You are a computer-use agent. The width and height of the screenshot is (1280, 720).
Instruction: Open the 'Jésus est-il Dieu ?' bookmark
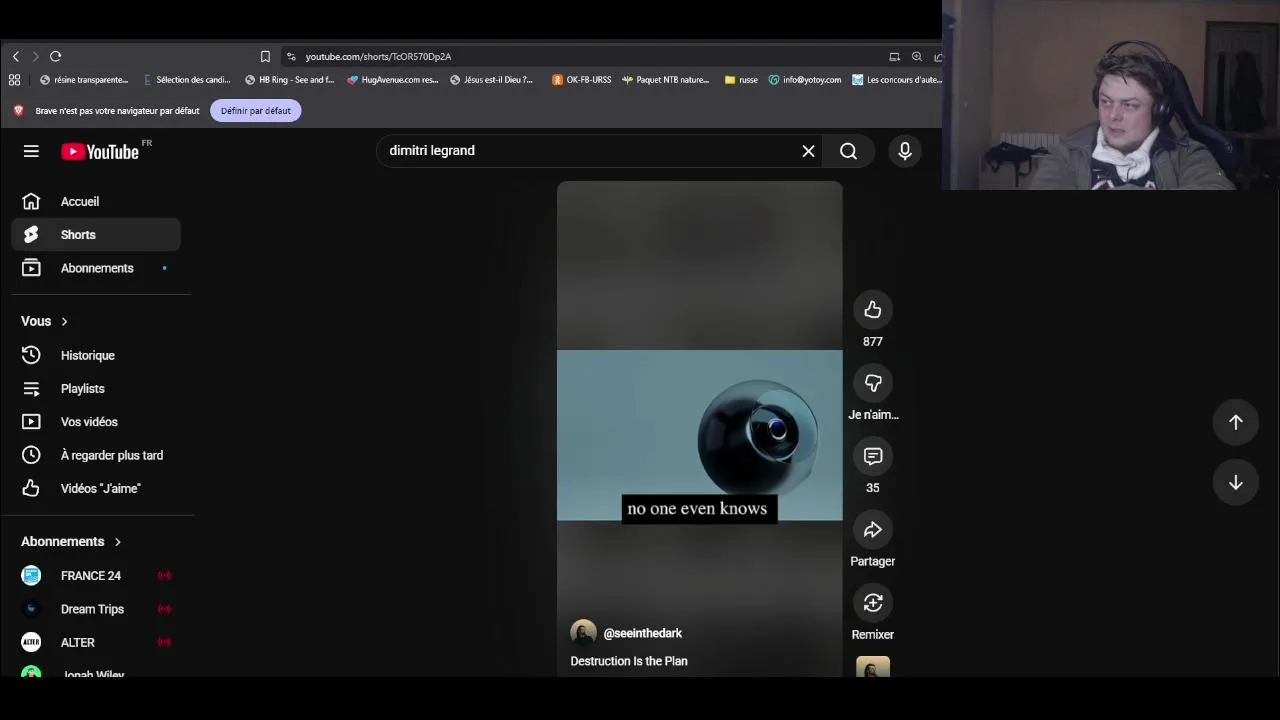(491, 80)
